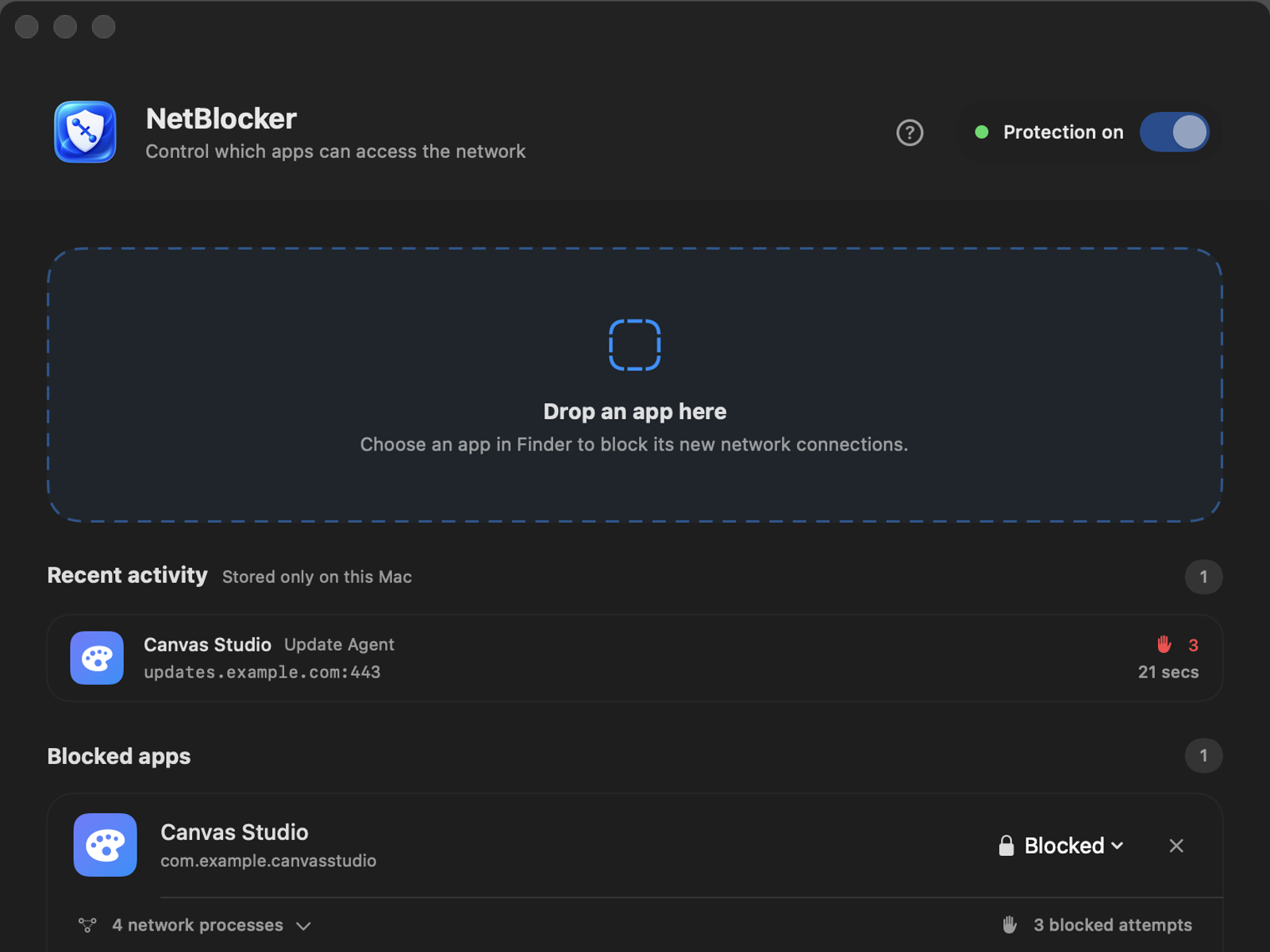Screen dimensions: 1270x952
Task: Open help via question mark icon
Action: tap(910, 132)
